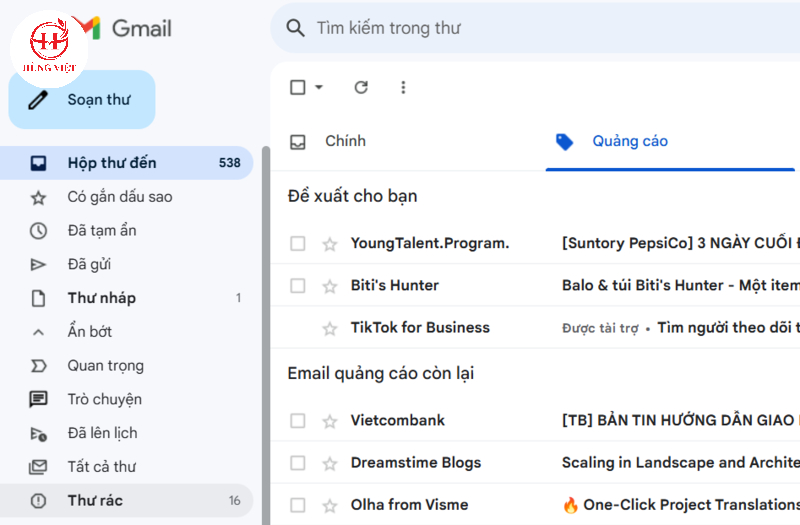Open Quan trọng label
This screenshot has height=525, width=800.
(127, 365)
